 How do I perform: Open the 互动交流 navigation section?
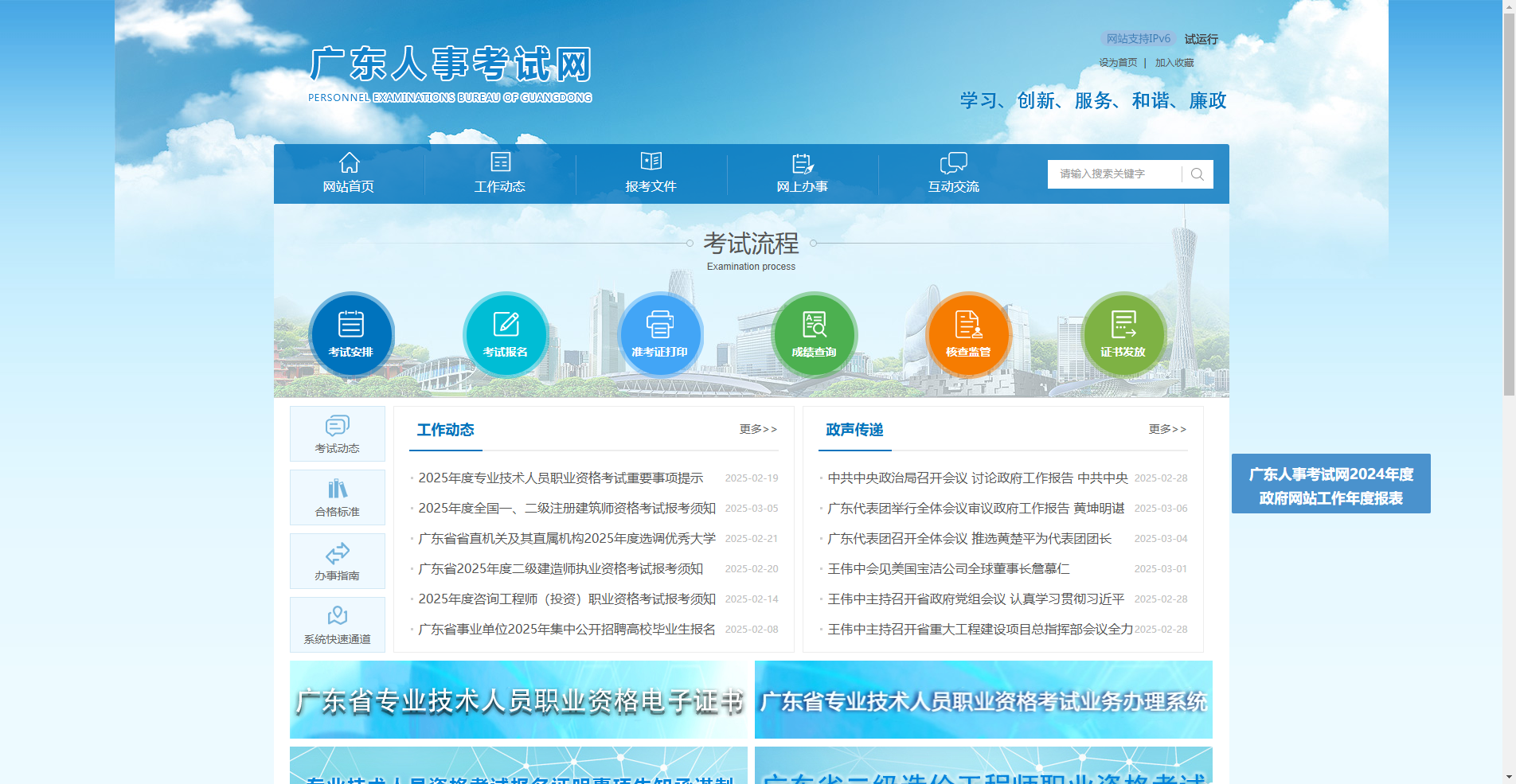pyautogui.click(x=953, y=174)
